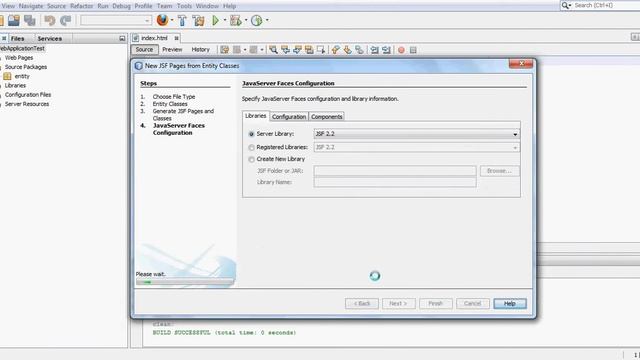
Task: Click Clean and Build Project icon
Action: (x=198, y=20)
